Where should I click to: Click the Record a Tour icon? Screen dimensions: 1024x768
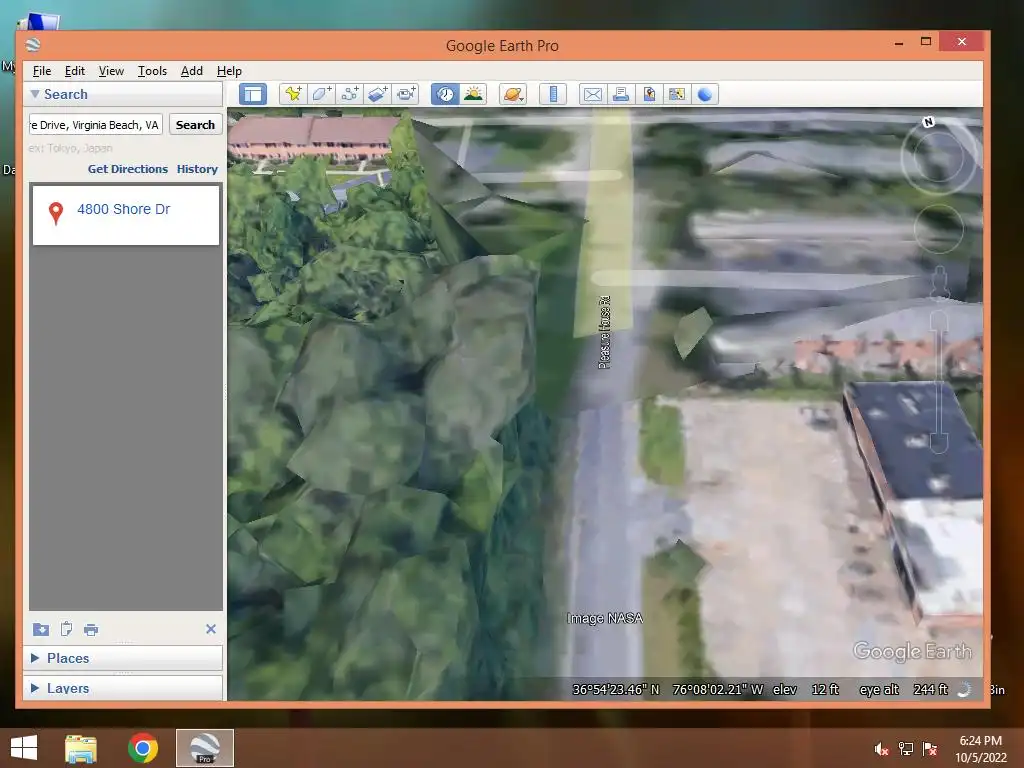(406, 94)
